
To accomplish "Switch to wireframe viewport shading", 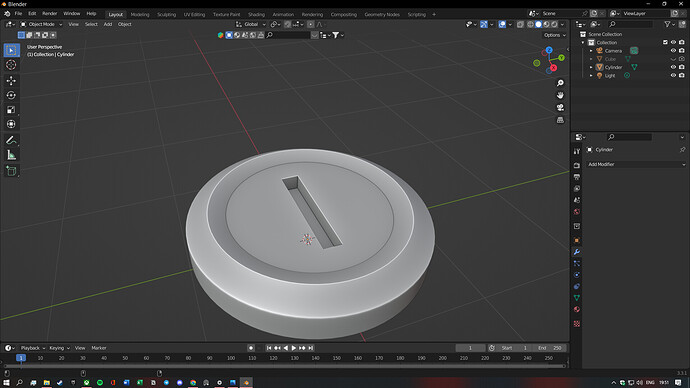I will pyautogui.click(x=531, y=25).
